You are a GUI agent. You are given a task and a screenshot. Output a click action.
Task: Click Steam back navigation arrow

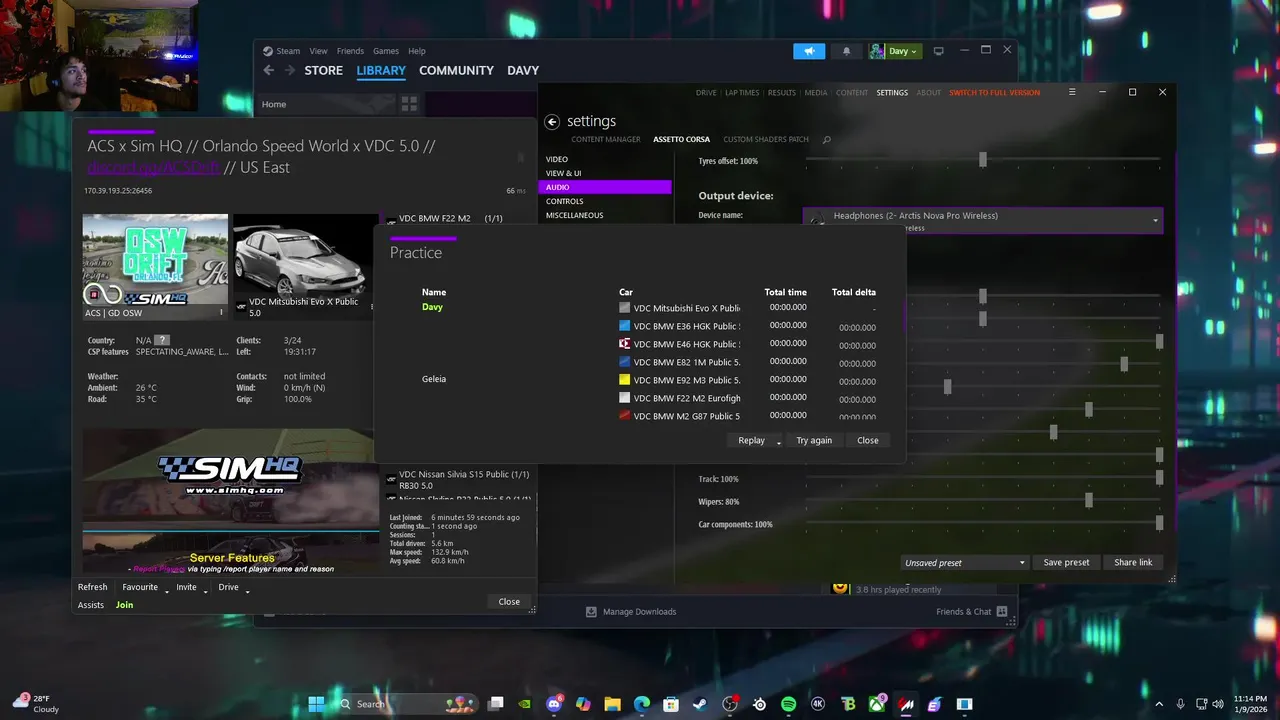tap(268, 70)
